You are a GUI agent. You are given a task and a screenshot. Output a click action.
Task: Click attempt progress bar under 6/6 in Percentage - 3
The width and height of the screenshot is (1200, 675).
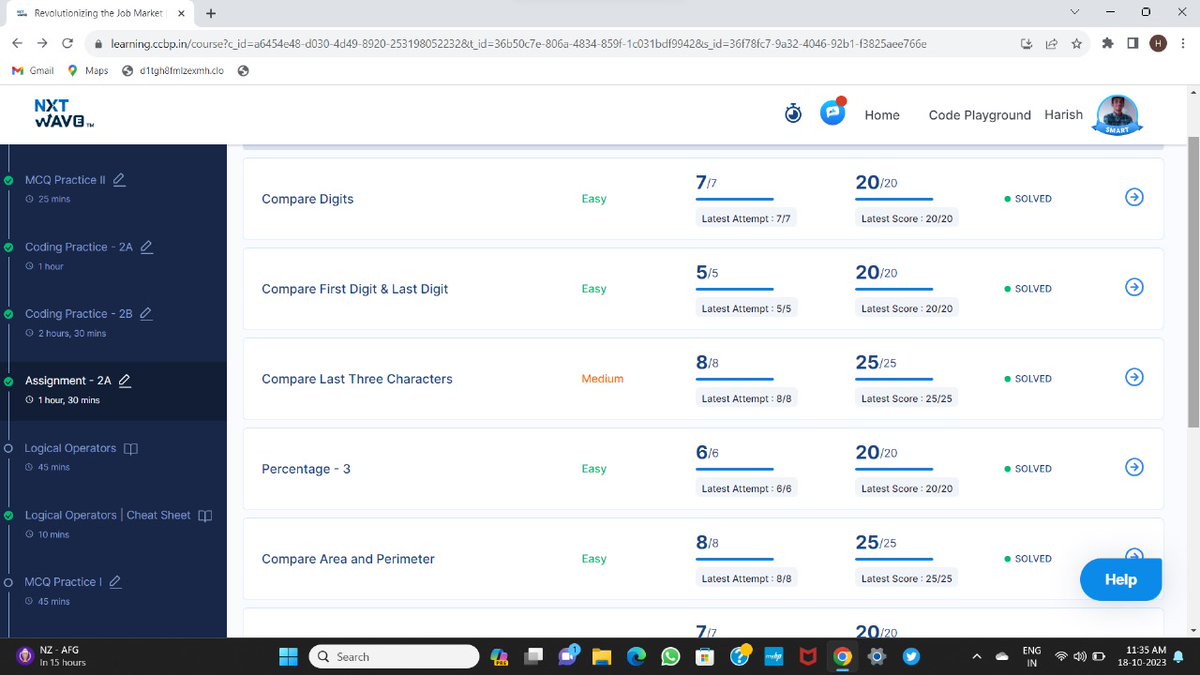[734, 469]
